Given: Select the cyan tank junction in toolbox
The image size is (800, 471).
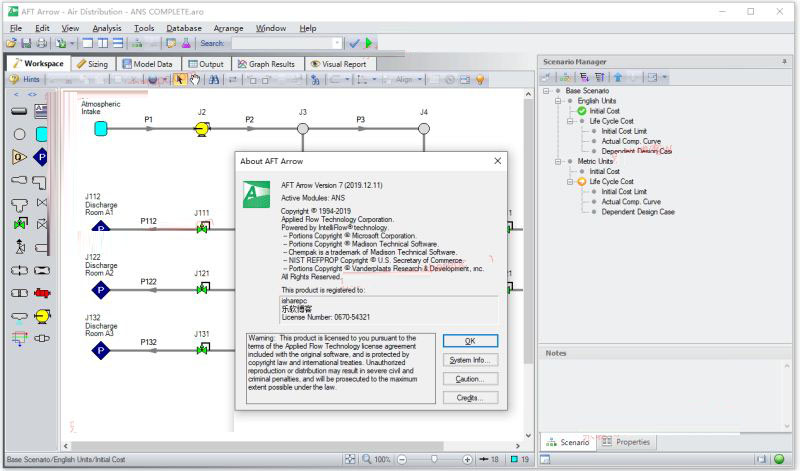Looking at the screenshot, I should pyautogui.click(x=42, y=134).
